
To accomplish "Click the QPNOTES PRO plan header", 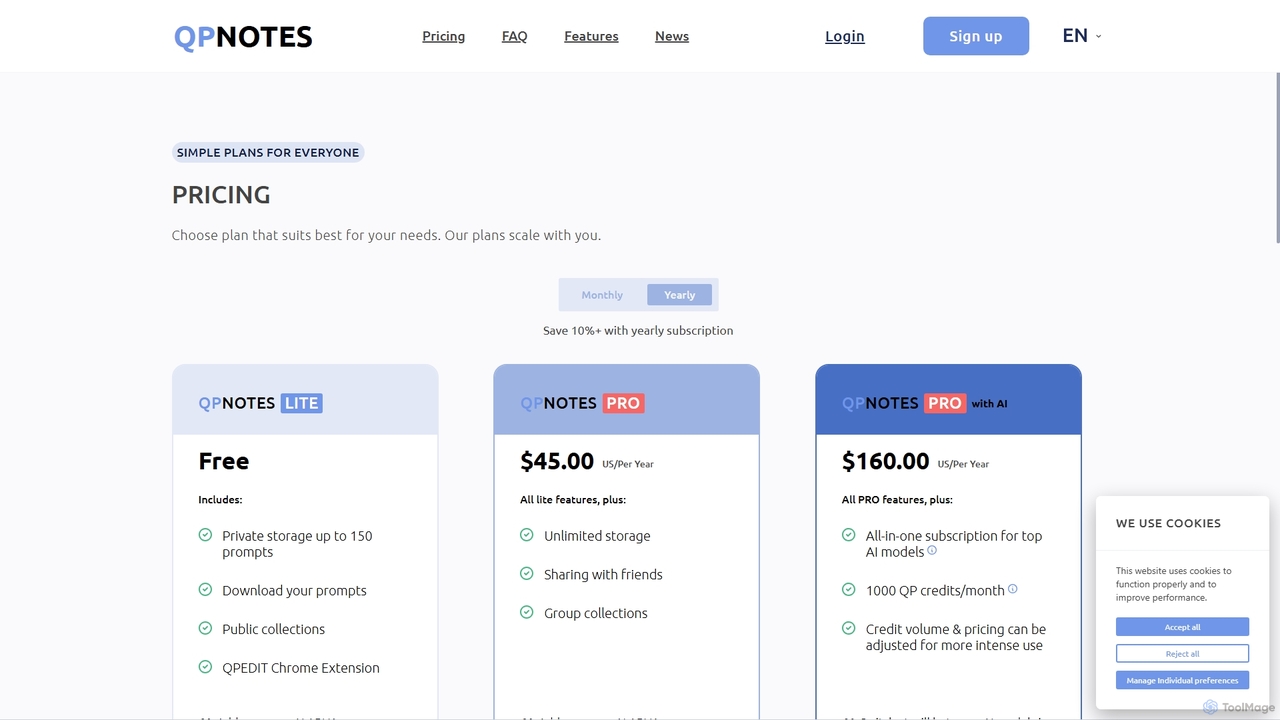I will 627,400.
